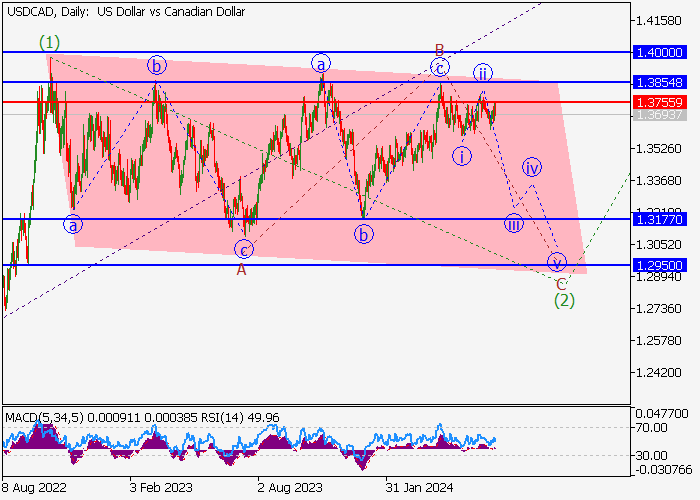The image size is (700, 500).
Task: Click the 1.27360 price axis value
Action: click(659, 308)
